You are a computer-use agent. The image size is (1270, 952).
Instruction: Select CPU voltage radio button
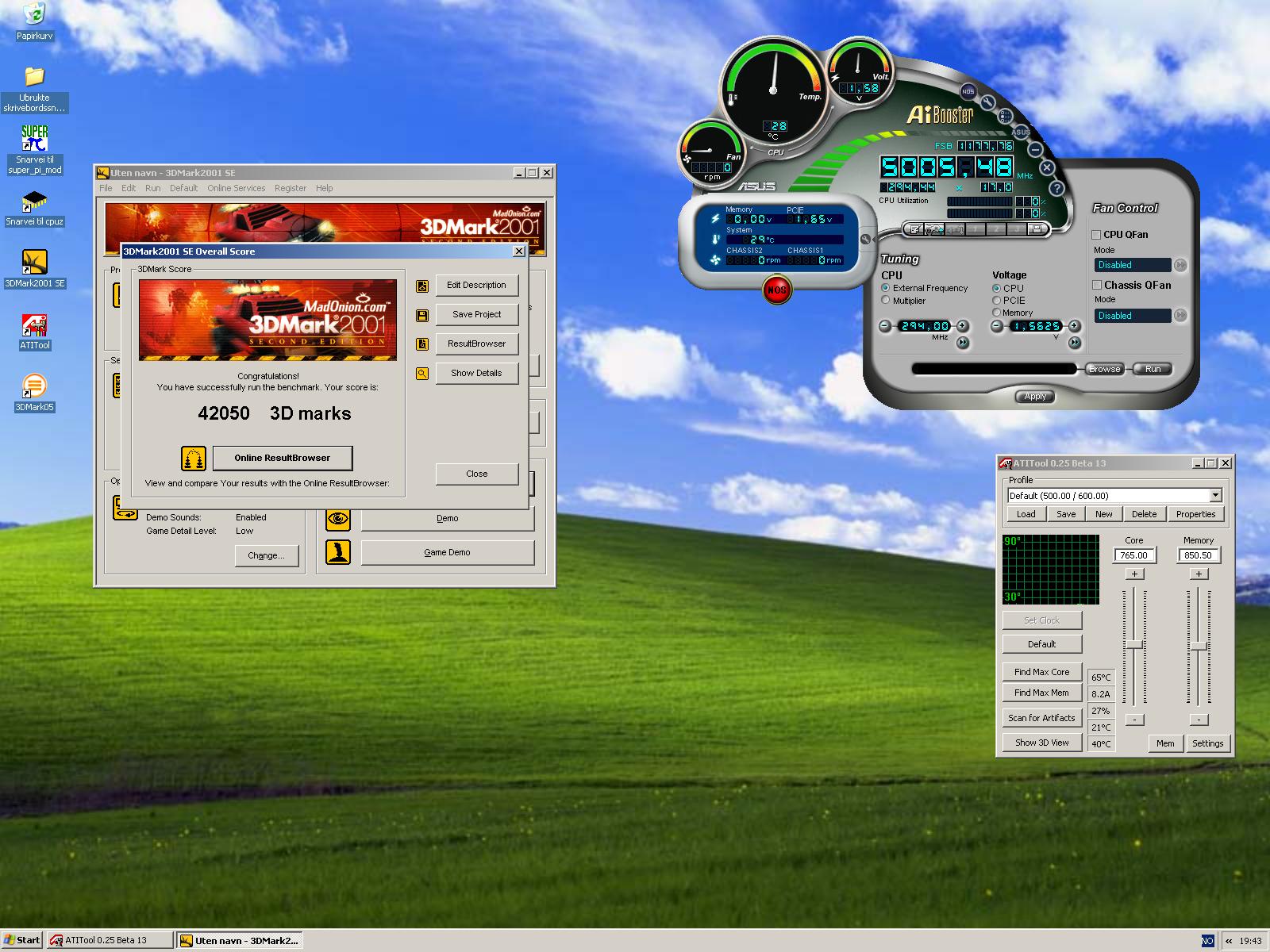[x=997, y=288]
